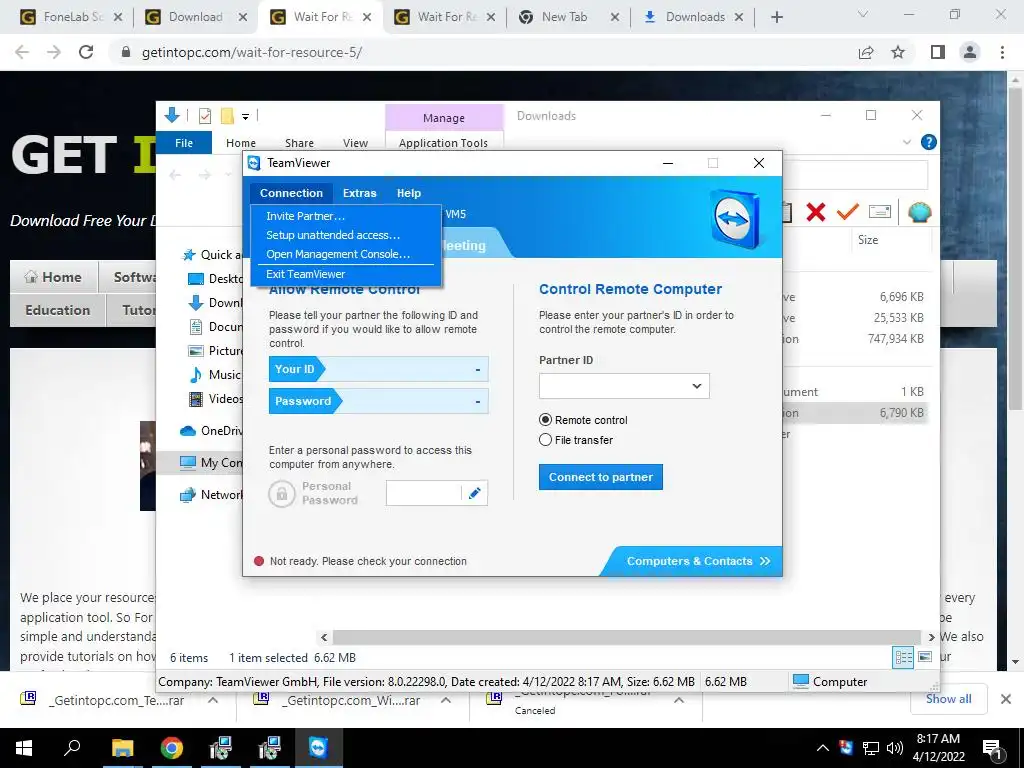Click the 747,934 KB file size
This screenshot has height=768, width=1024.
pos(895,339)
